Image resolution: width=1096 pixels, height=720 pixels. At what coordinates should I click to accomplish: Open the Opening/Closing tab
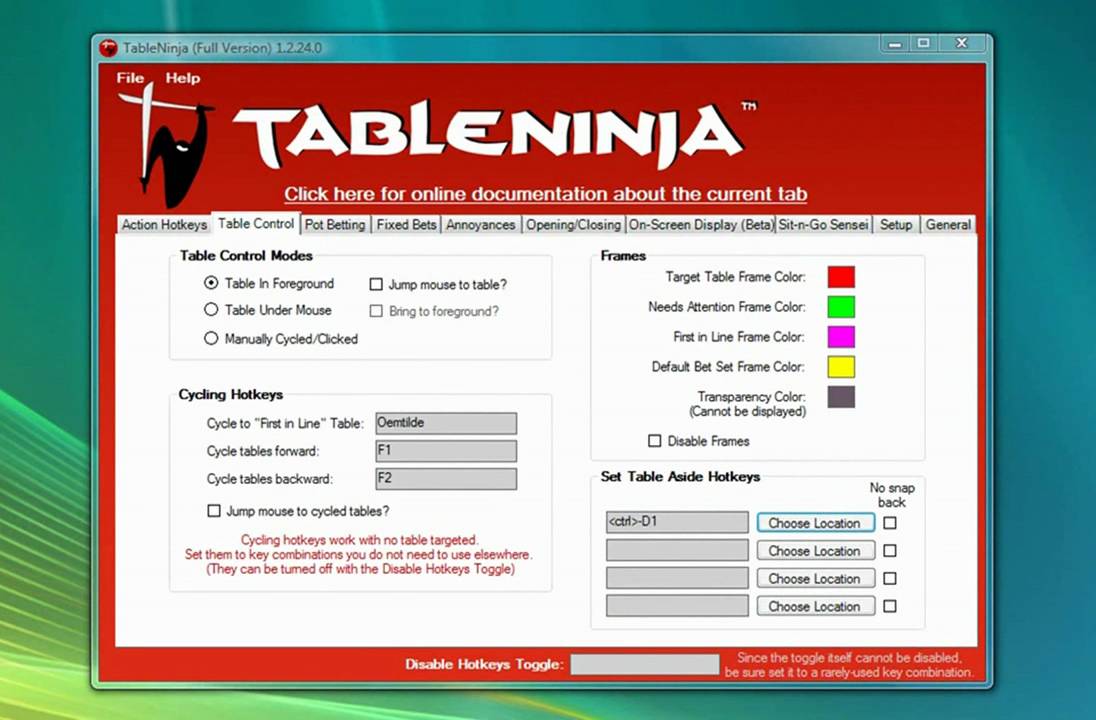coord(573,224)
